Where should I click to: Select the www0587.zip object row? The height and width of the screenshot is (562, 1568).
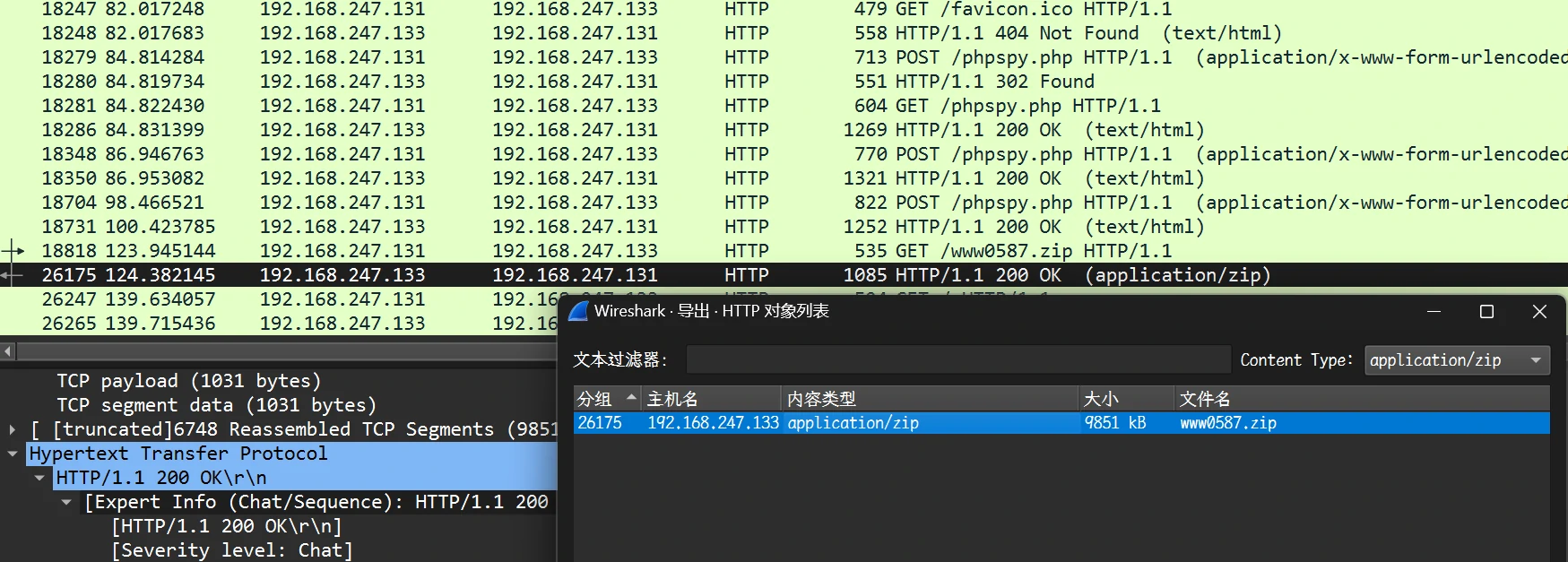pyautogui.click(x=1227, y=423)
